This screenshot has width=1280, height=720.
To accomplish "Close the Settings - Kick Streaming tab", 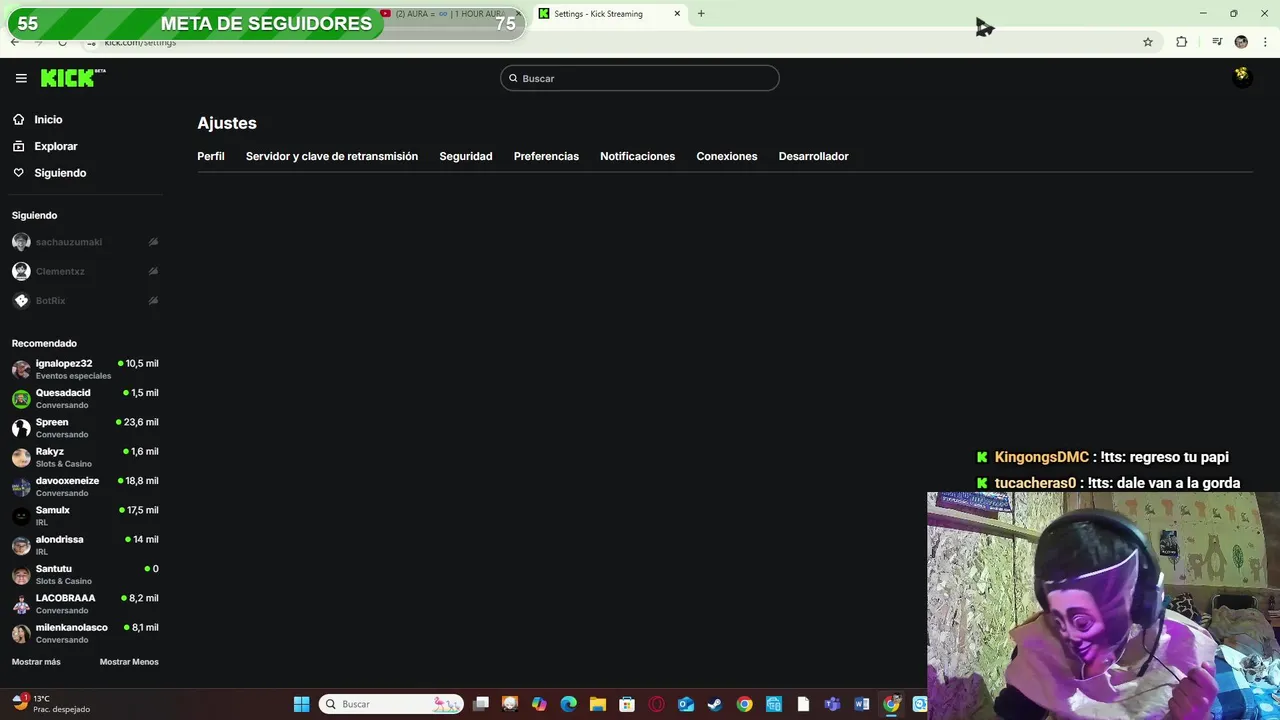I will [x=677, y=14].
